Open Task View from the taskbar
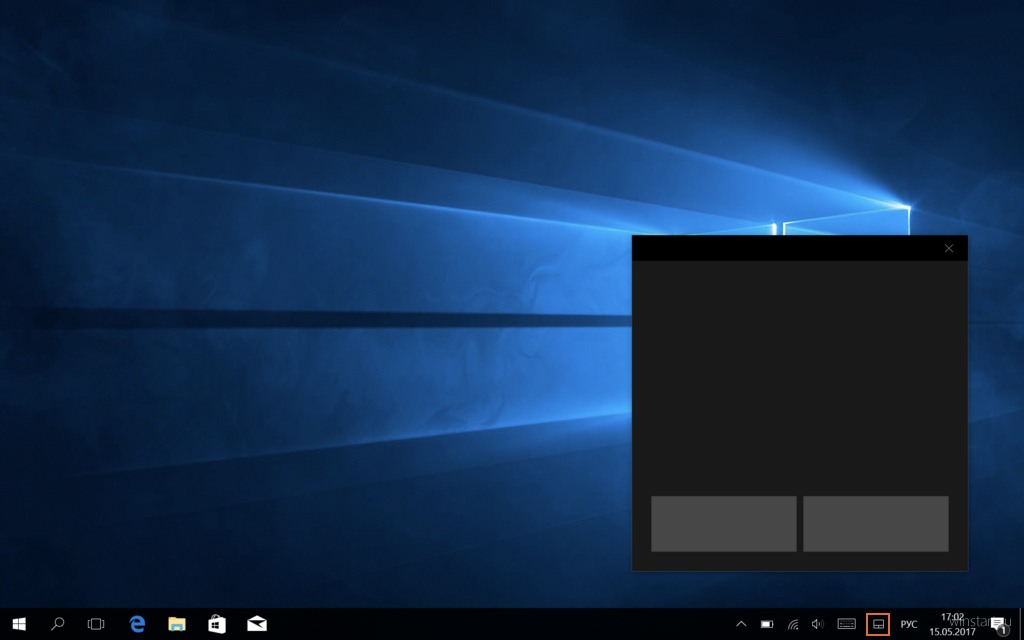Screen dimensions: 1024x640 [x=96, y=624]
